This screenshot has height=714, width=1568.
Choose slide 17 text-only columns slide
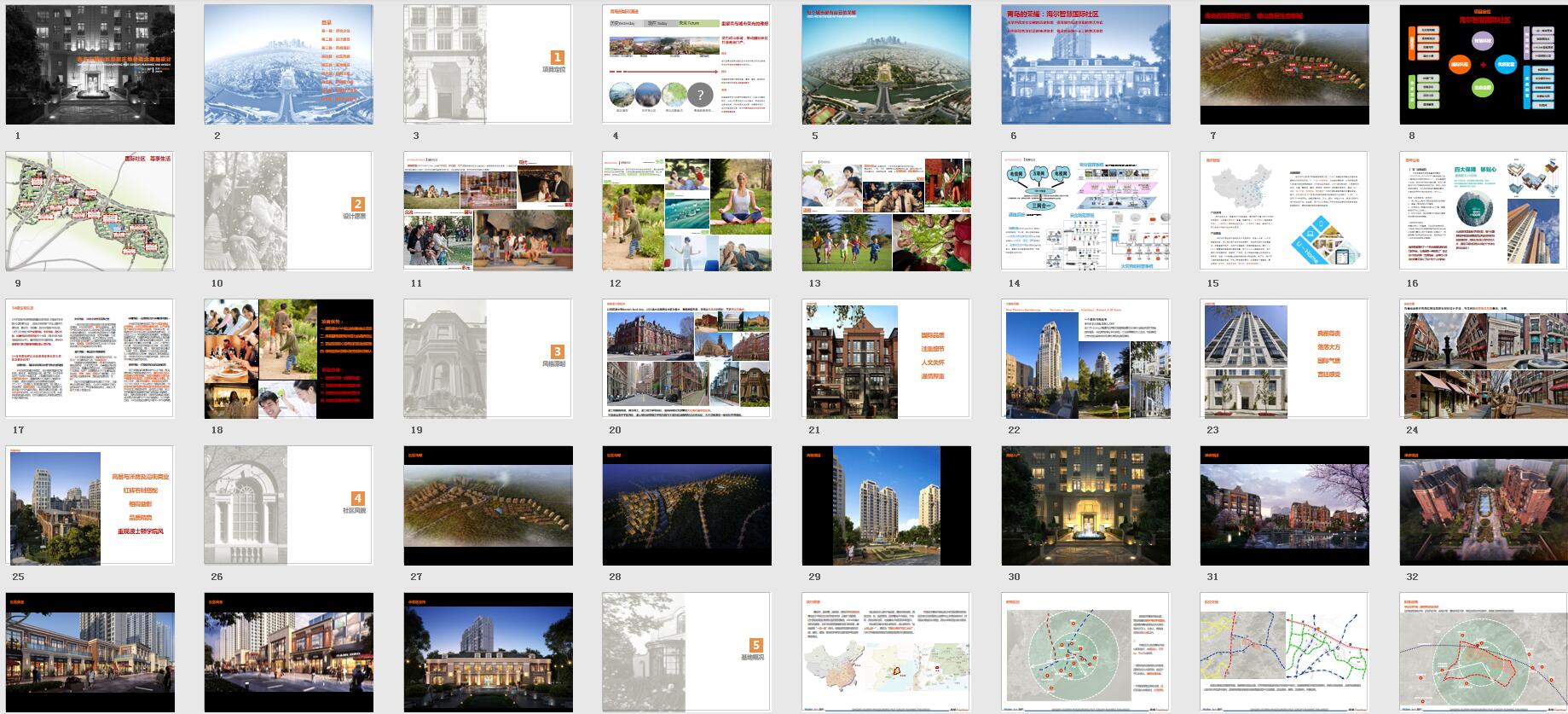[x=90, y=358]
